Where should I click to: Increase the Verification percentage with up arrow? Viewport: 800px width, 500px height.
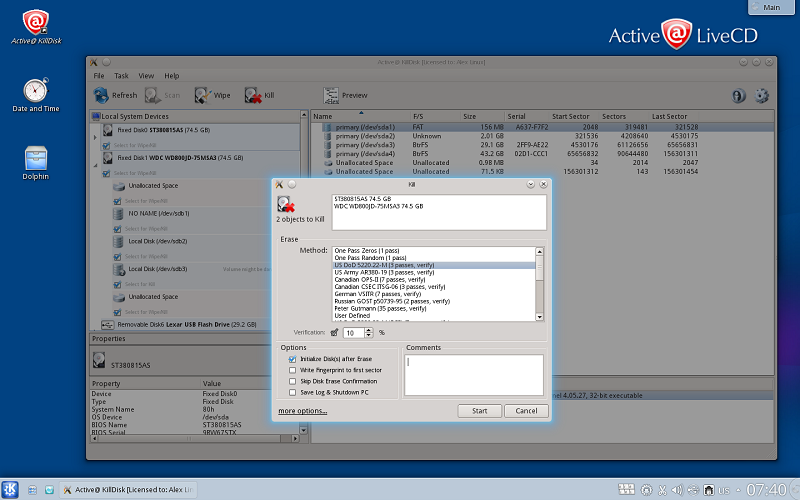click(369, 329)
